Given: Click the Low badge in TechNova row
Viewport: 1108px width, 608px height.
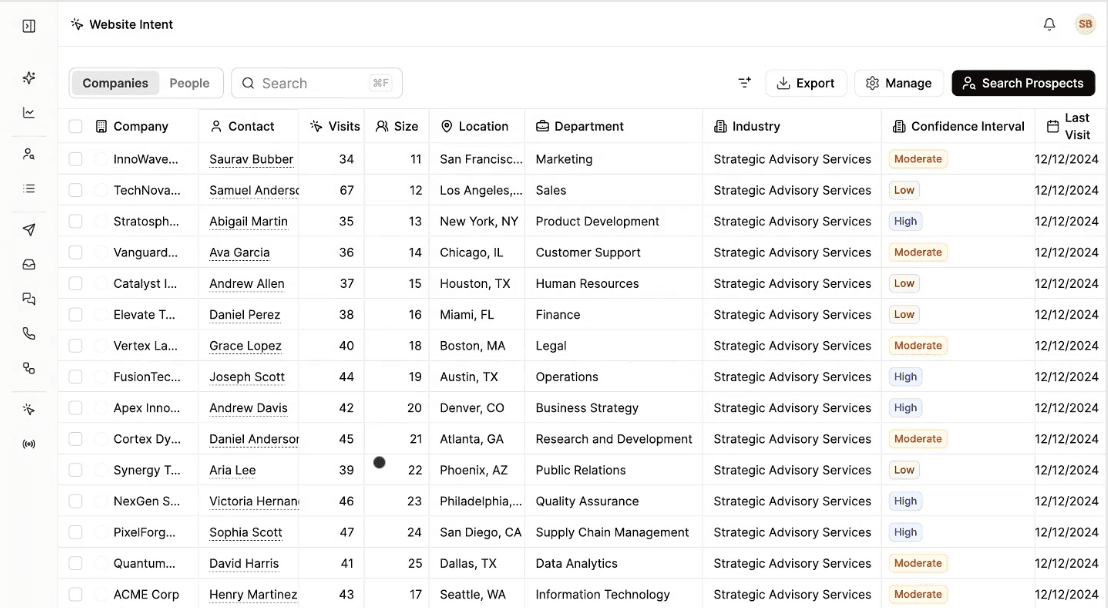Looking at the screenshot, I should (x=904, y=190).
